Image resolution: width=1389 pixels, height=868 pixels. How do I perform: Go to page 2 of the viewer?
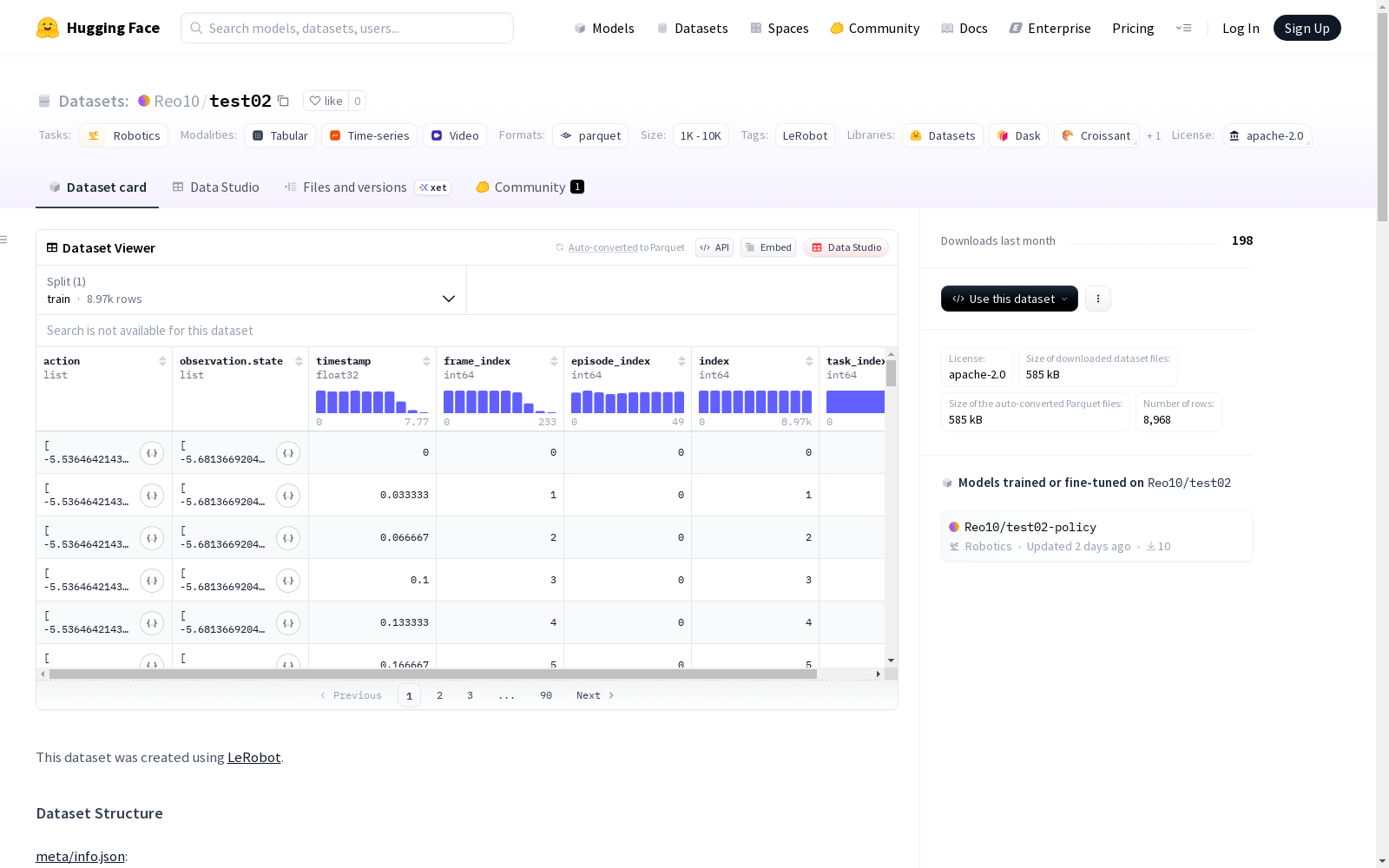[440, 695]
